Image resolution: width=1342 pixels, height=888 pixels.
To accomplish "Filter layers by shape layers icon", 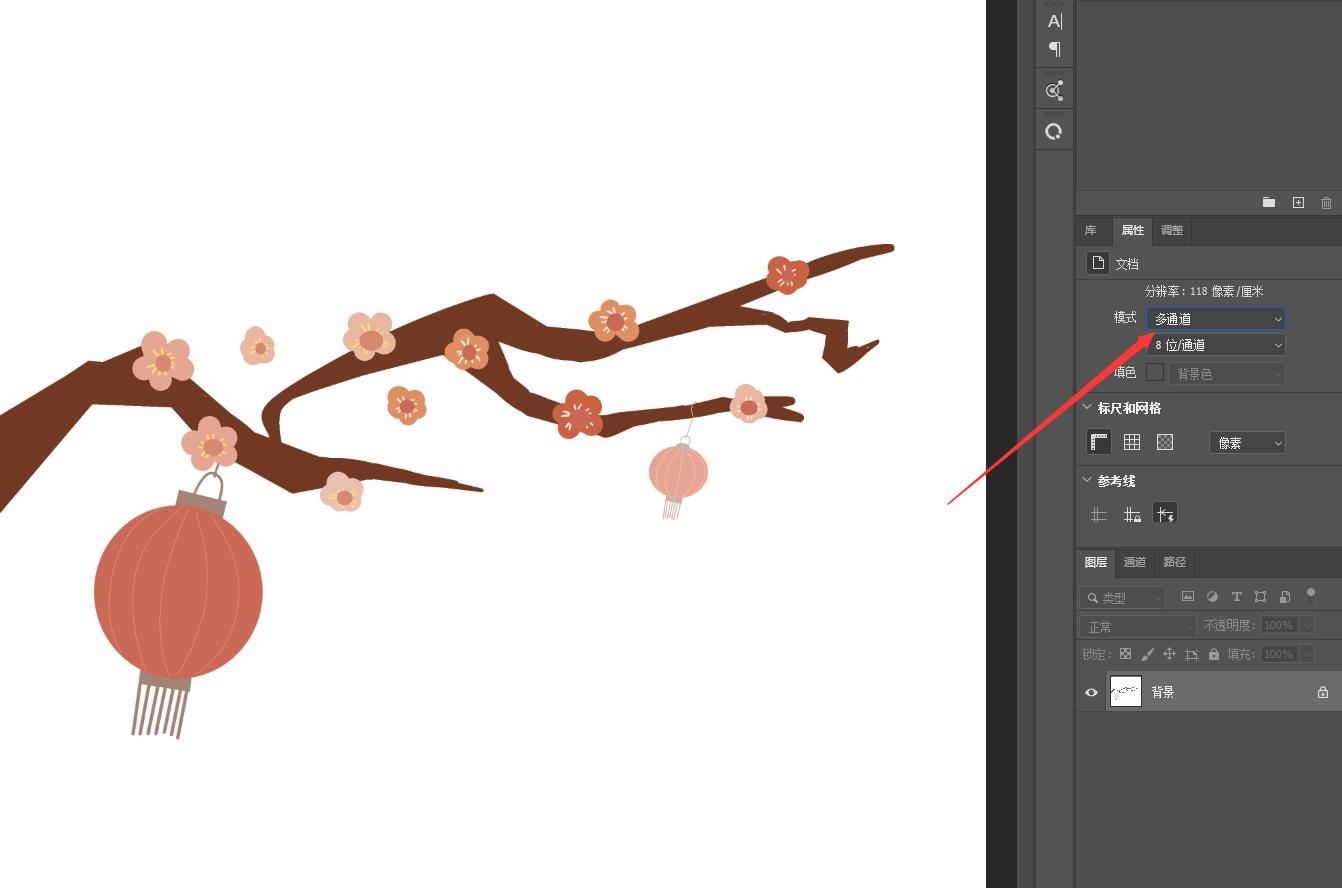I will click(1260, 597).
